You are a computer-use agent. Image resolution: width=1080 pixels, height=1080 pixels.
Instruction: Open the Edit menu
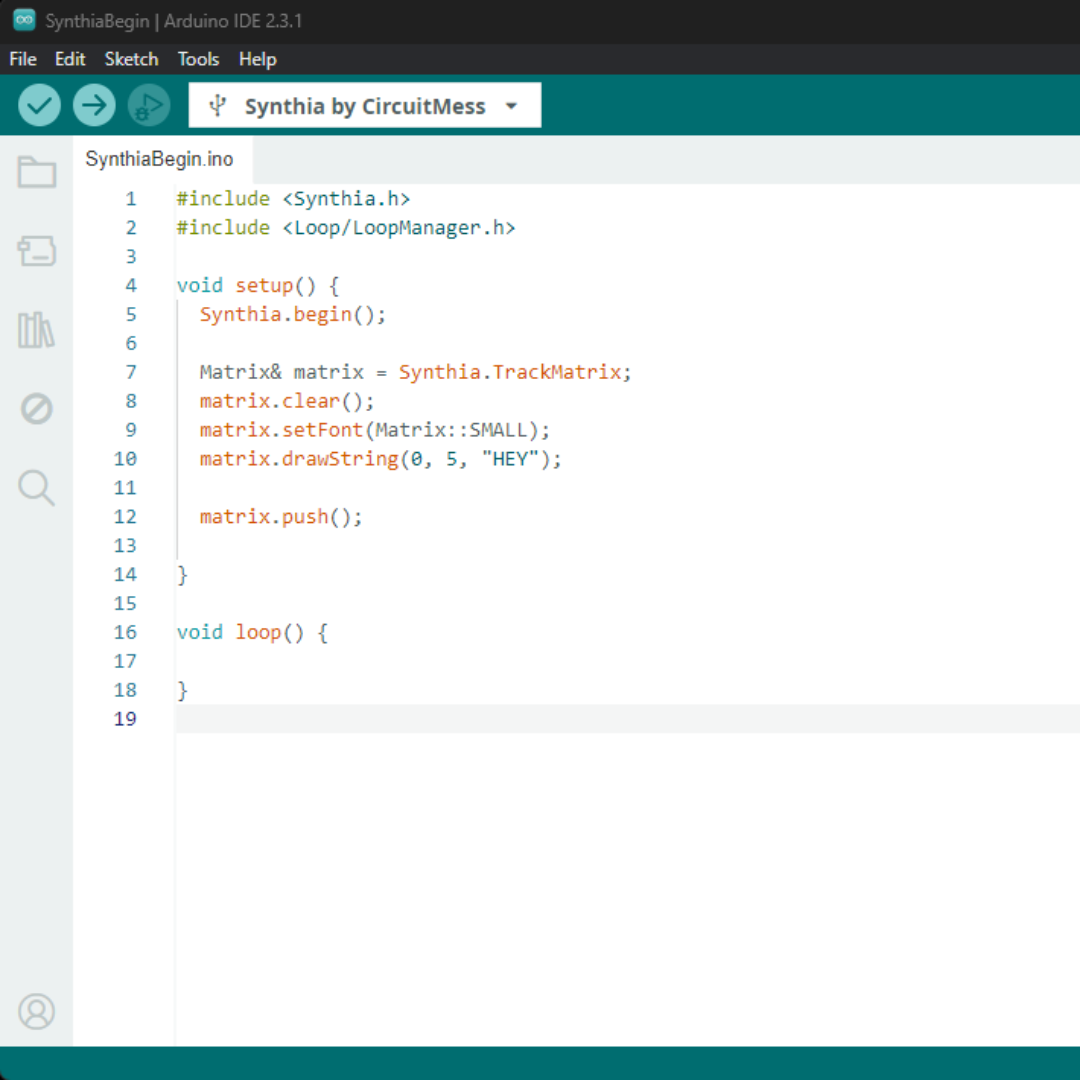point(70,59)
